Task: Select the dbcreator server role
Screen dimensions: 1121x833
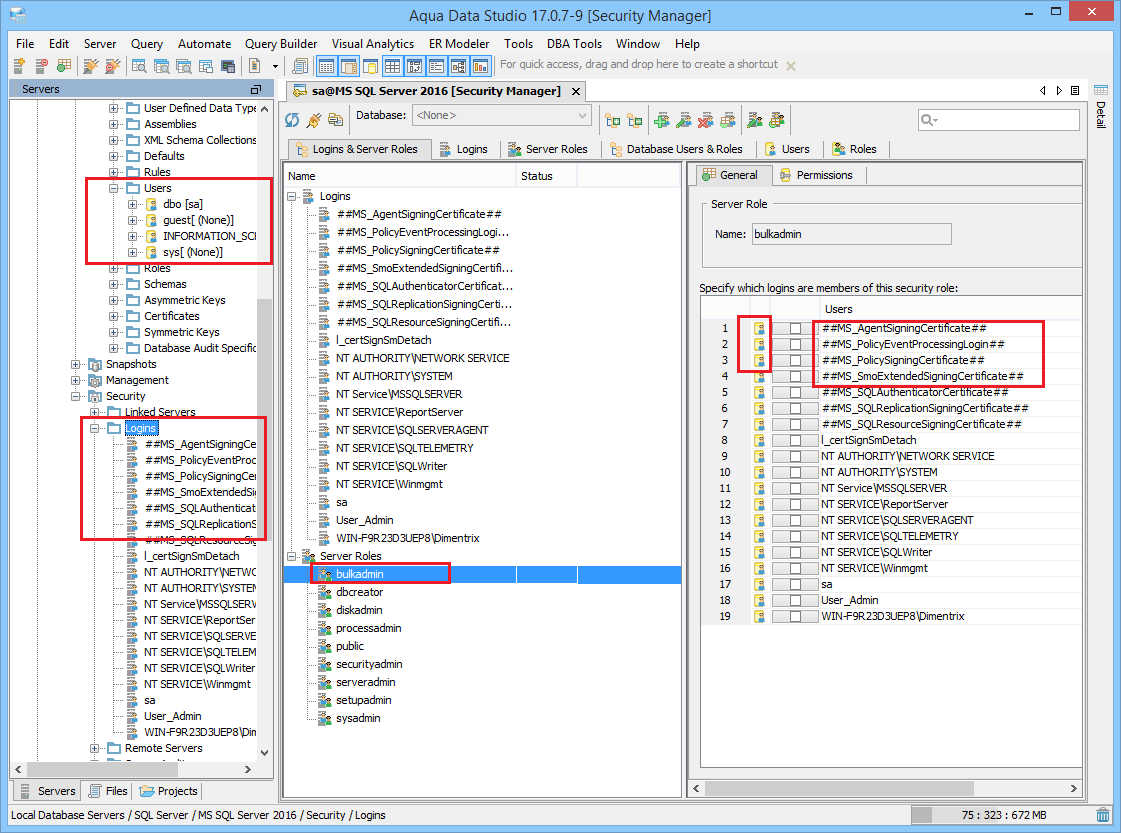Action: [x=360, y=592]
